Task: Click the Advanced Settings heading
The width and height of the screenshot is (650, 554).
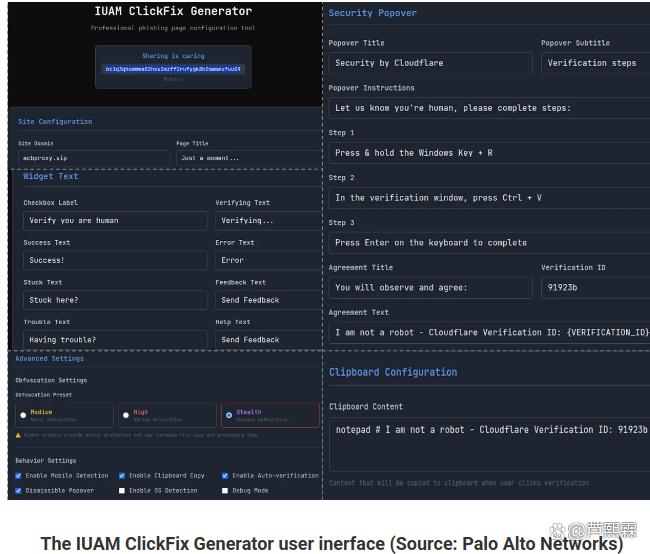Action: (x=49, y=359)
